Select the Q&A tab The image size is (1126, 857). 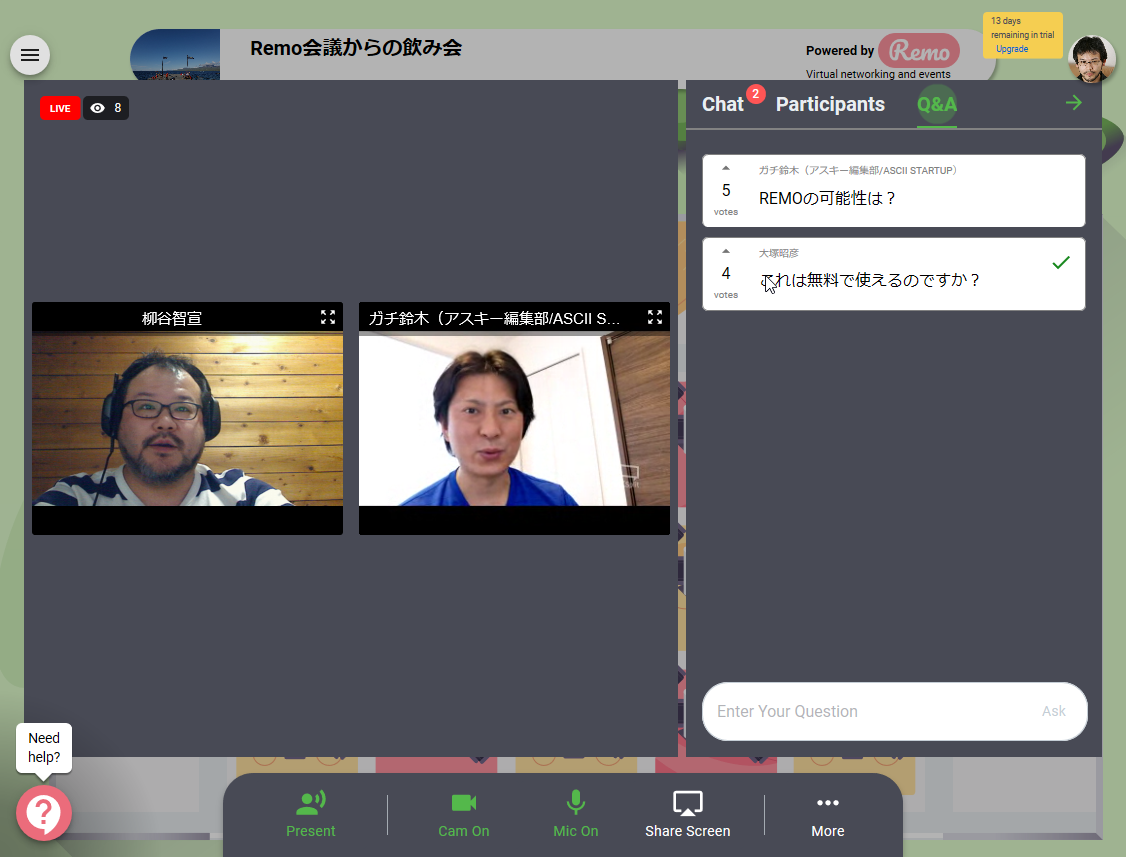coord(936,104)
